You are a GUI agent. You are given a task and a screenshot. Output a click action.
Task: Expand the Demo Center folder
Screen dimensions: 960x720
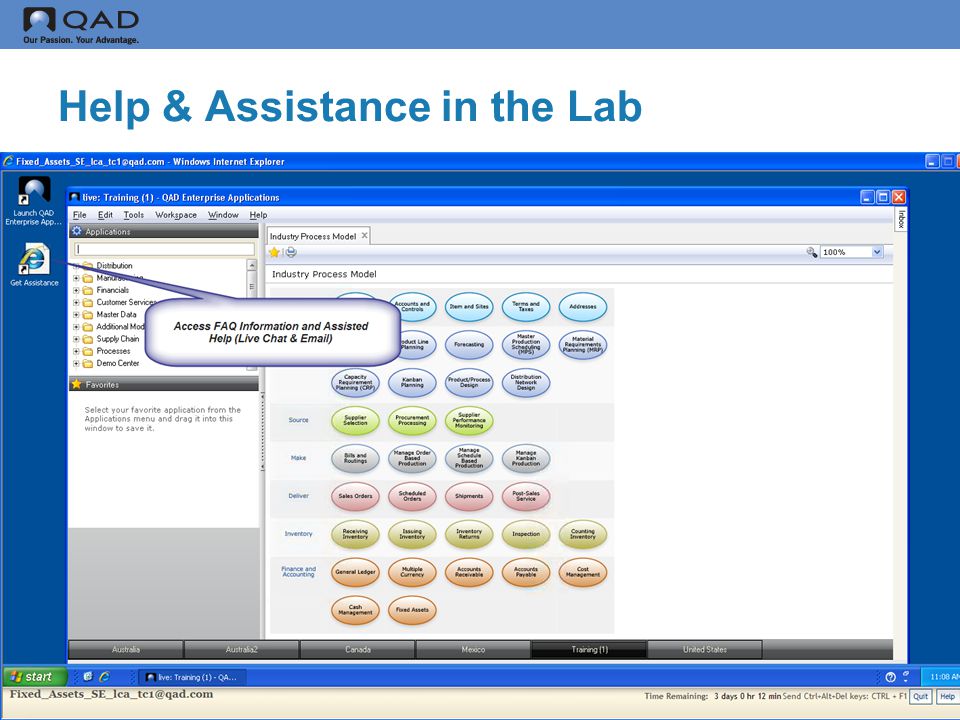tap(77, 364)
